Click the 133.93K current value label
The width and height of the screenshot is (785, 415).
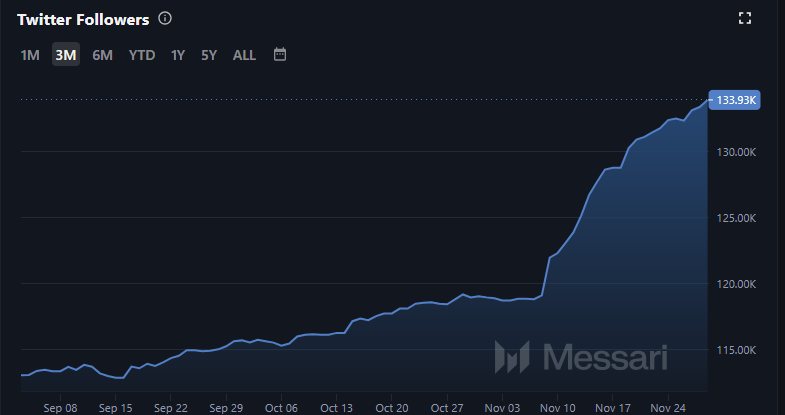[735, 100]
